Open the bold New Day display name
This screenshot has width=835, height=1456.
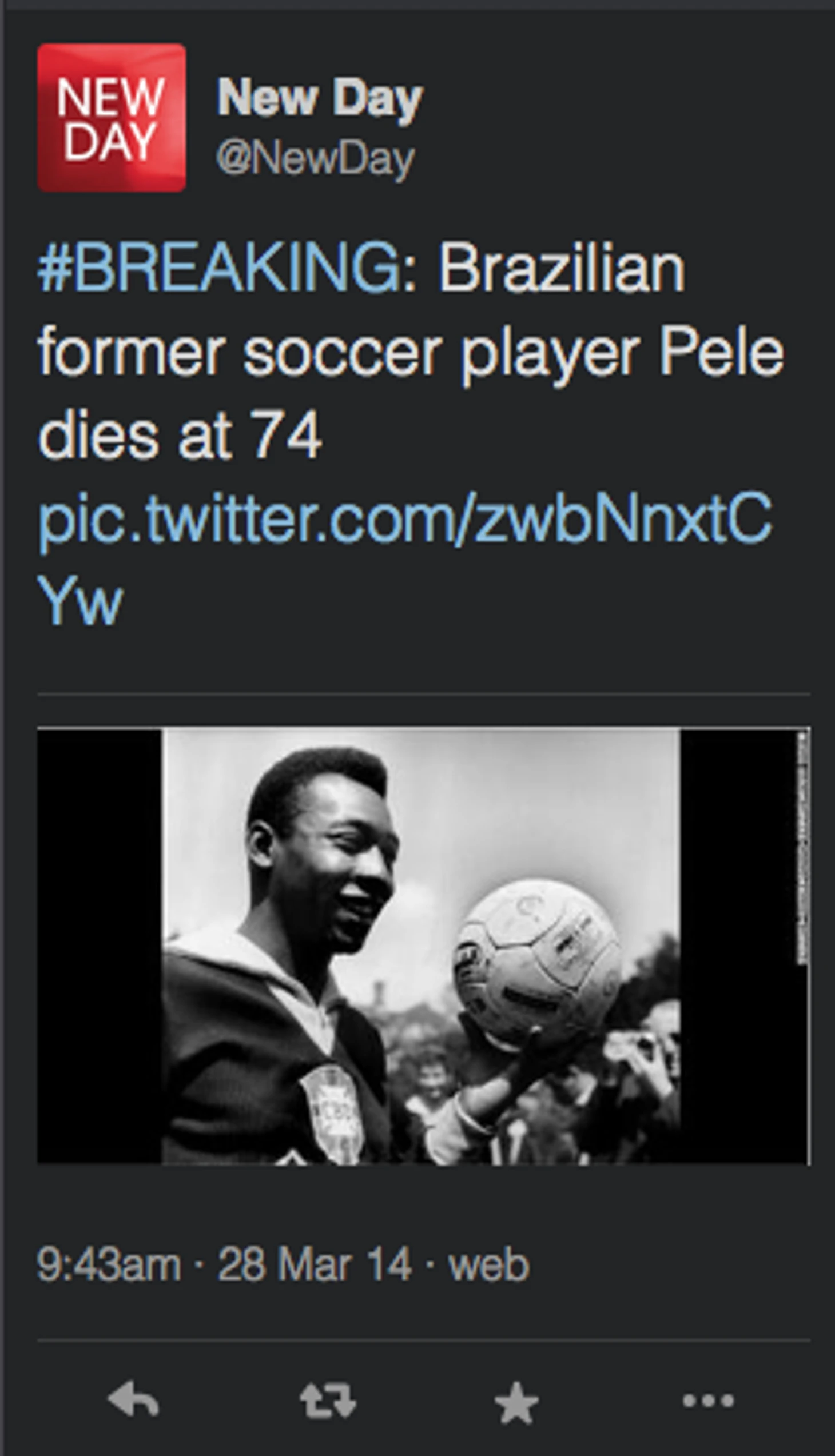(320, 99)
